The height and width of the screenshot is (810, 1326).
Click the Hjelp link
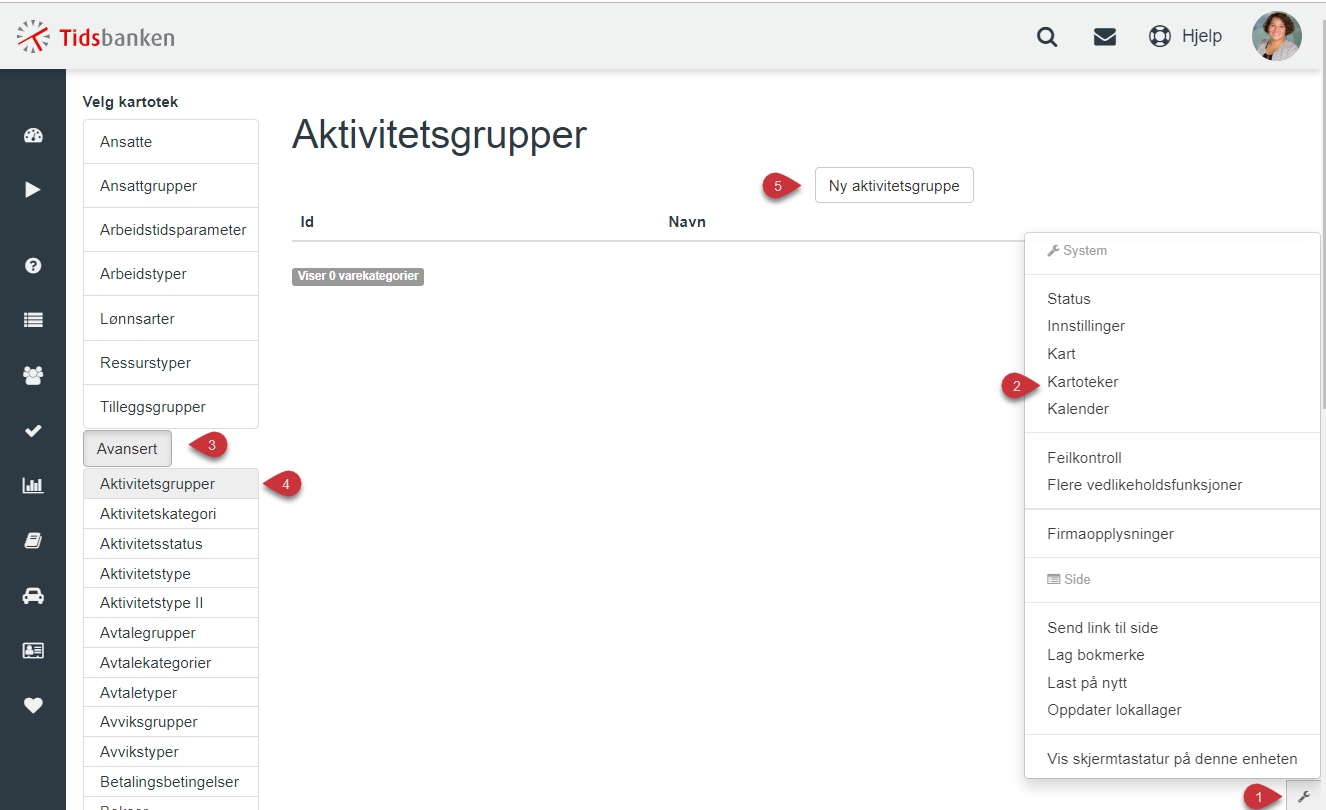[1201, 36]
